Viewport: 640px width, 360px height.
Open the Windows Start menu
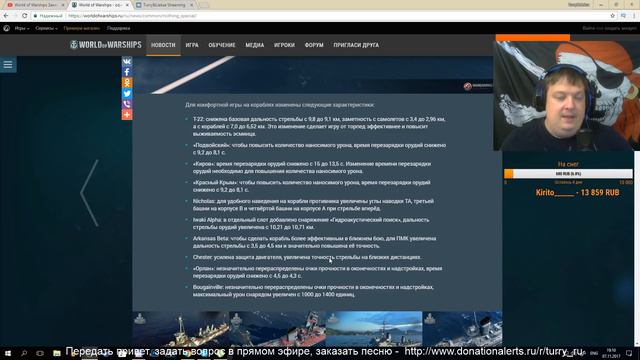[x=8, y=353]
